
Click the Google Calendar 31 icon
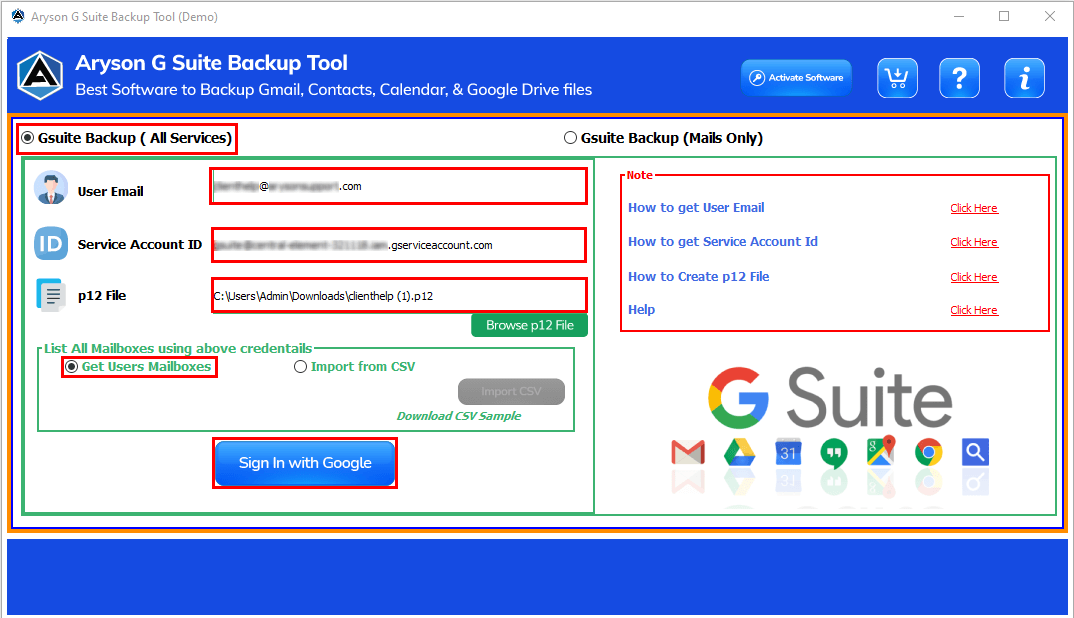(x=788, y=452)
